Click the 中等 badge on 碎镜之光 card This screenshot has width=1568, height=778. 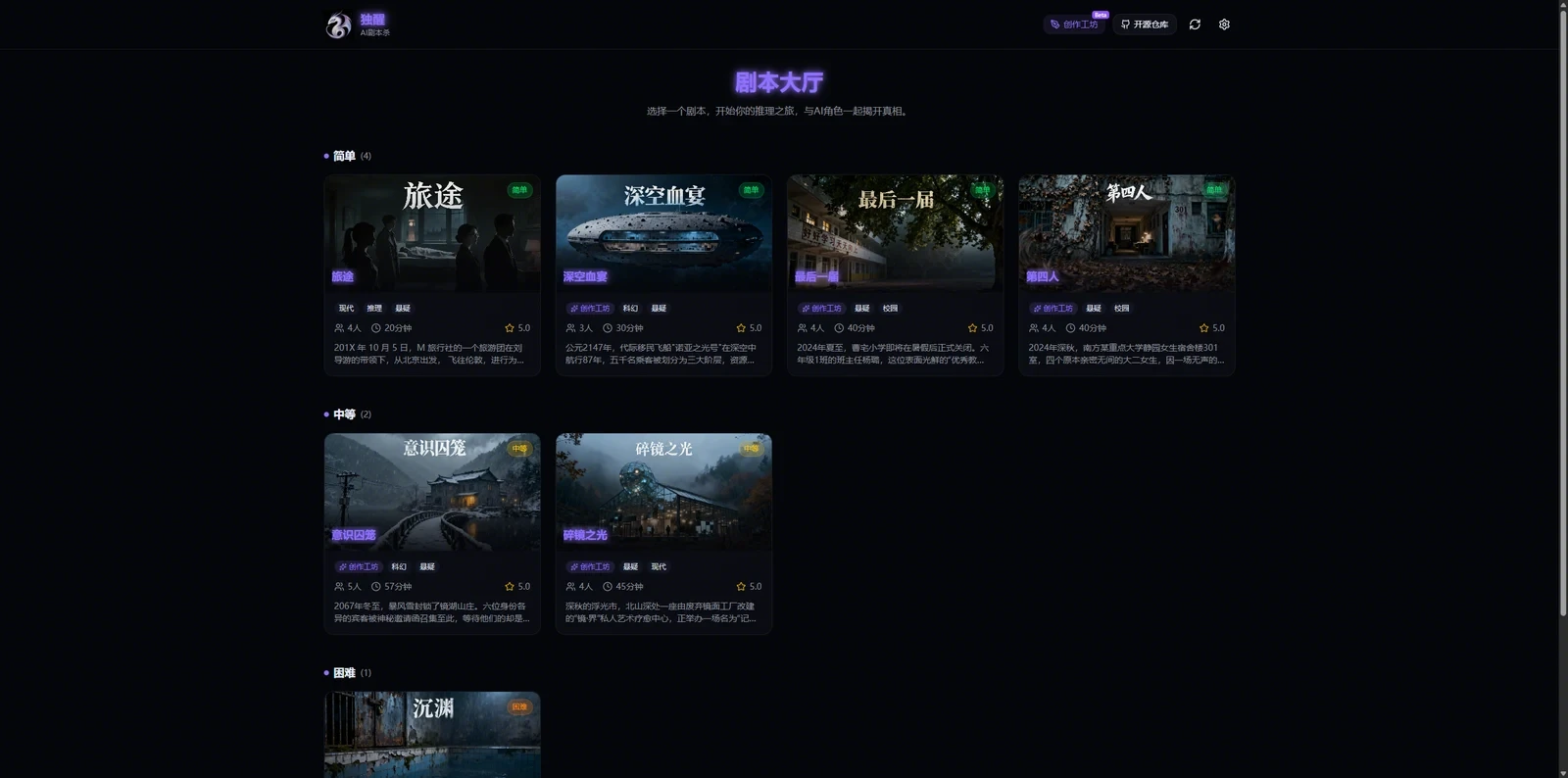tap(751, 449)
